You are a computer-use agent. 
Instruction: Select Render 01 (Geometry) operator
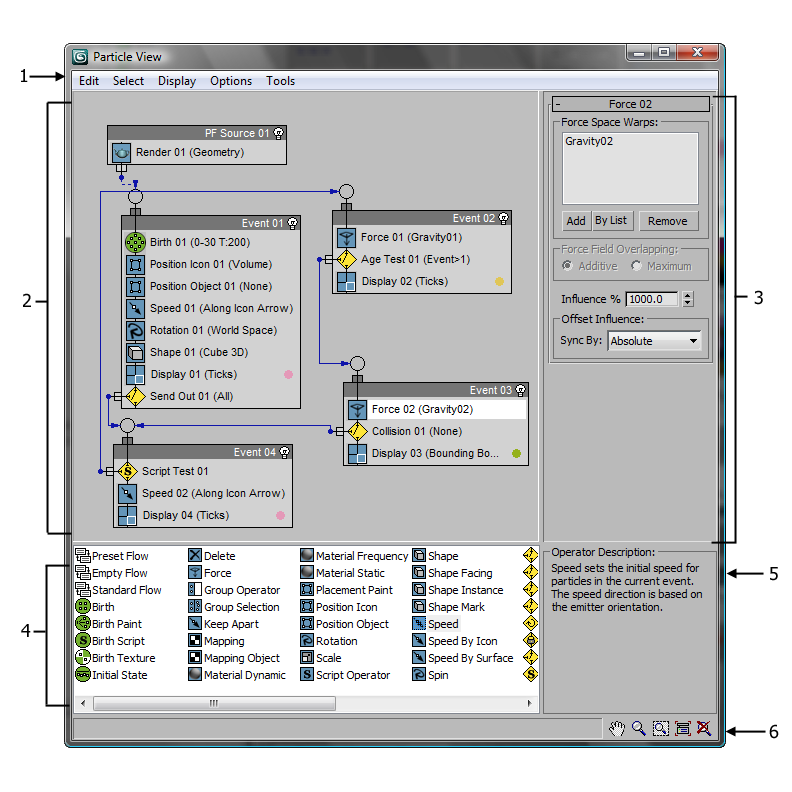coord(197,152)
